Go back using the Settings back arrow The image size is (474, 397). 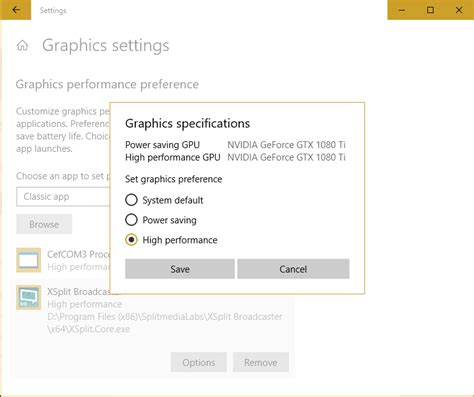point(15,10)
